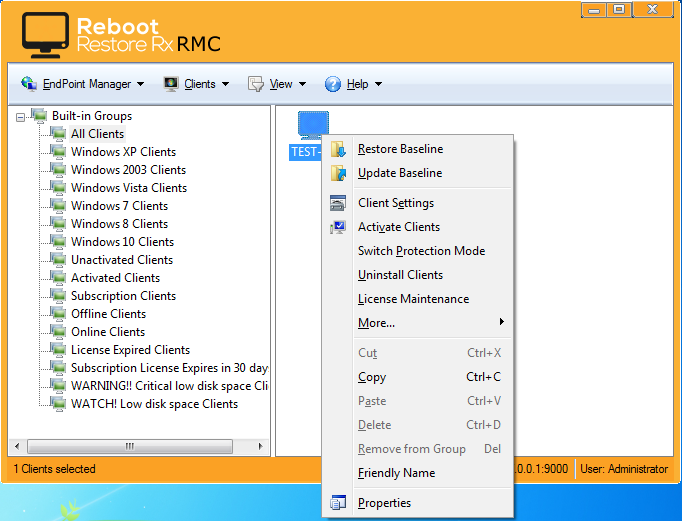Expand the More... submenu arrow
This screenshot has height=521, width=682.
pyautogui.click(x=502, y=322)
